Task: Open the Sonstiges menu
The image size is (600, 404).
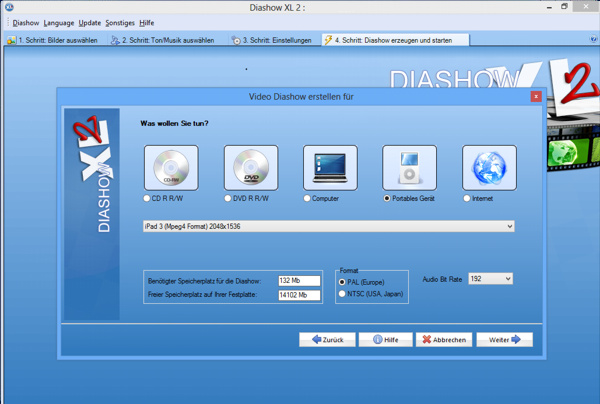Action: [120, 23]
